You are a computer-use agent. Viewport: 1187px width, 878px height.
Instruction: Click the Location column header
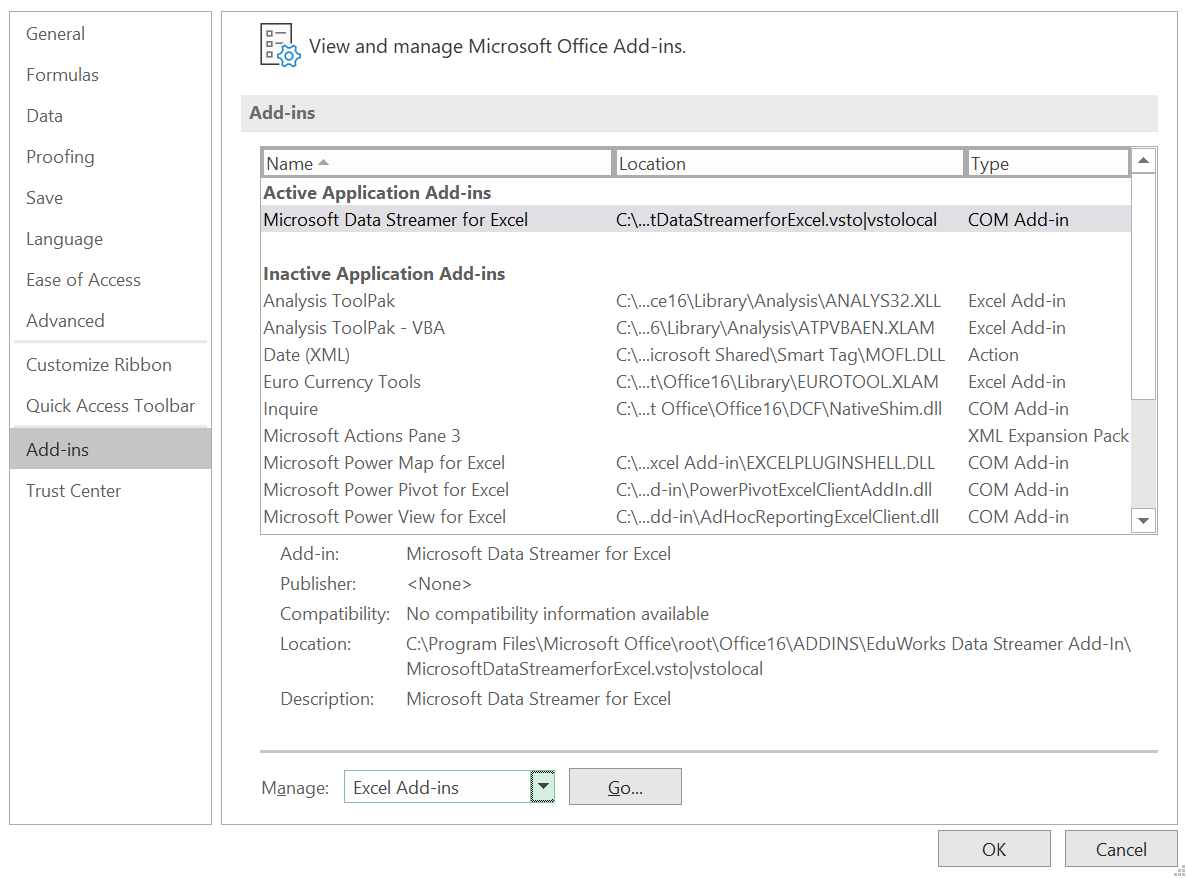pos(788,163)
